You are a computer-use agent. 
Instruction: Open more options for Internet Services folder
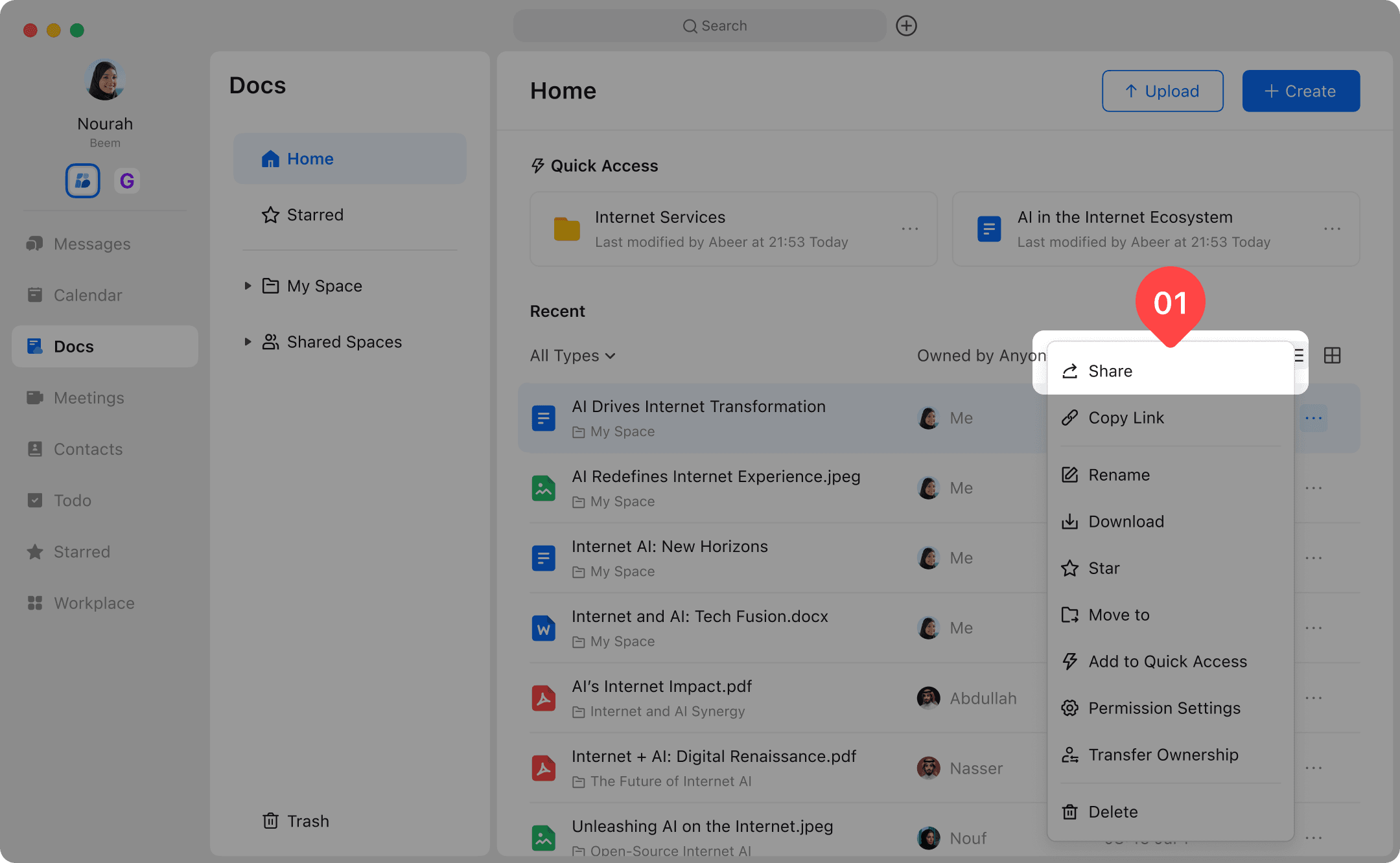pyautogui.click(x=909, y=229)
